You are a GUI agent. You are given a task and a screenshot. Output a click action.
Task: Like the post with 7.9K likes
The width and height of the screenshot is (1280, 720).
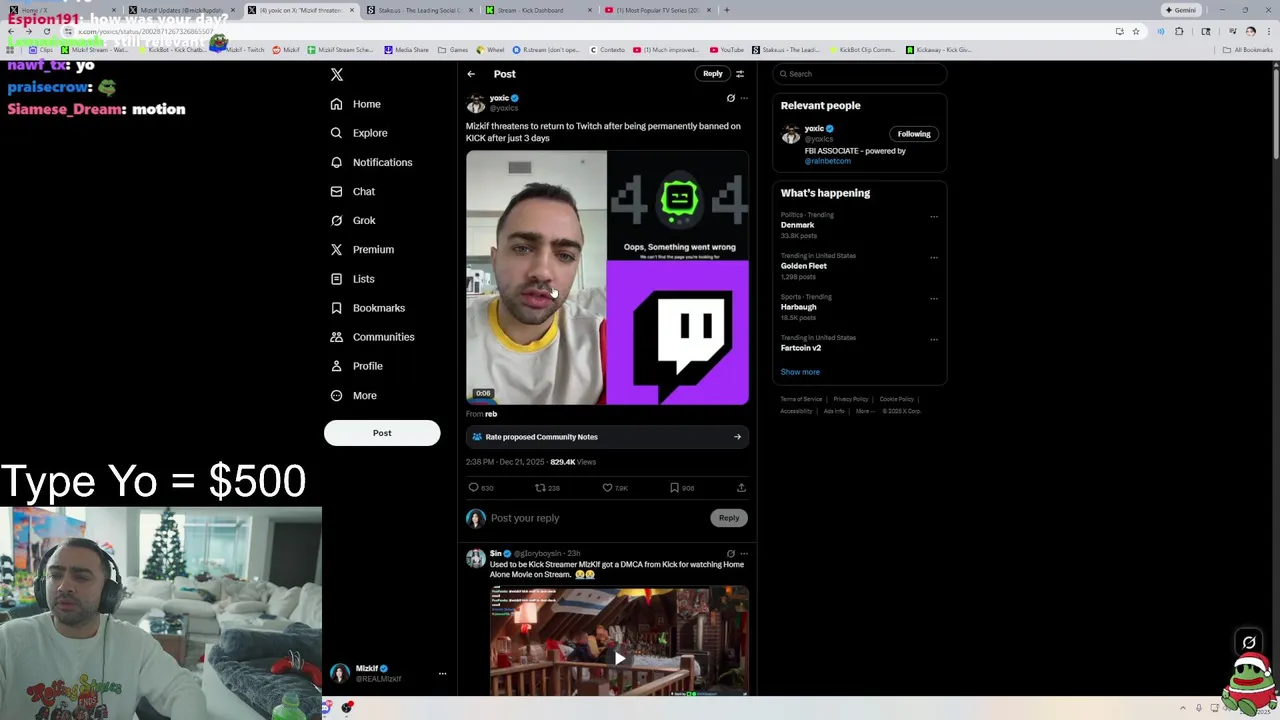pyautogui.click(x=607, y=488)
